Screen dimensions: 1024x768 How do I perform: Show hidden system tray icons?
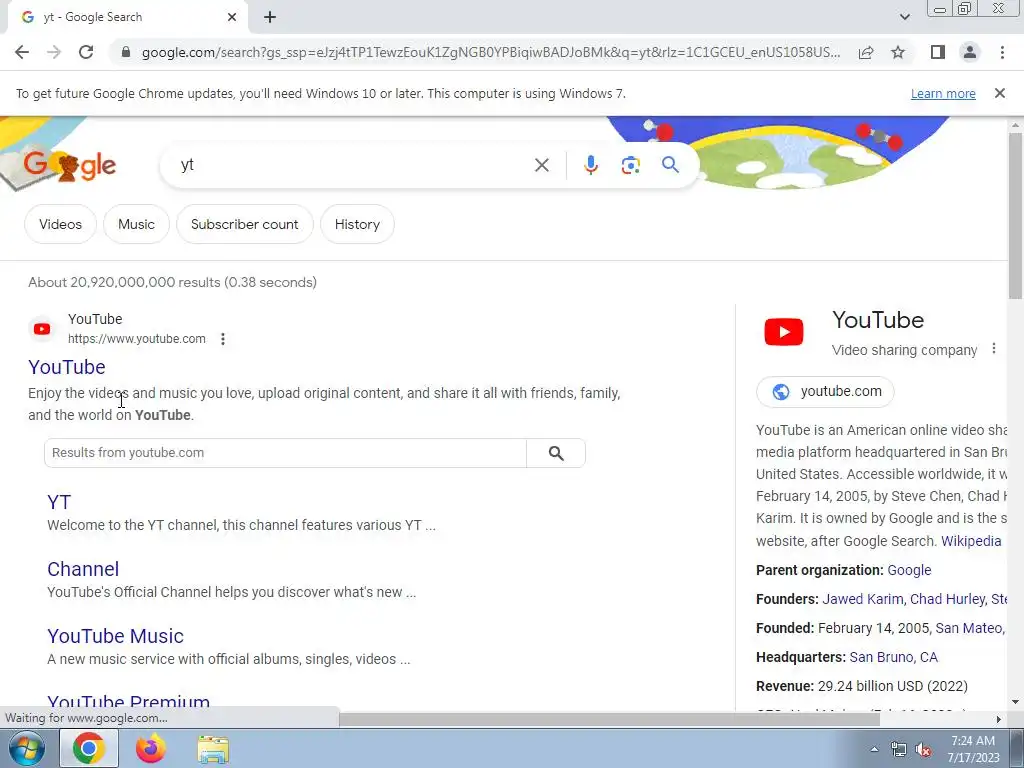(874, 749)
